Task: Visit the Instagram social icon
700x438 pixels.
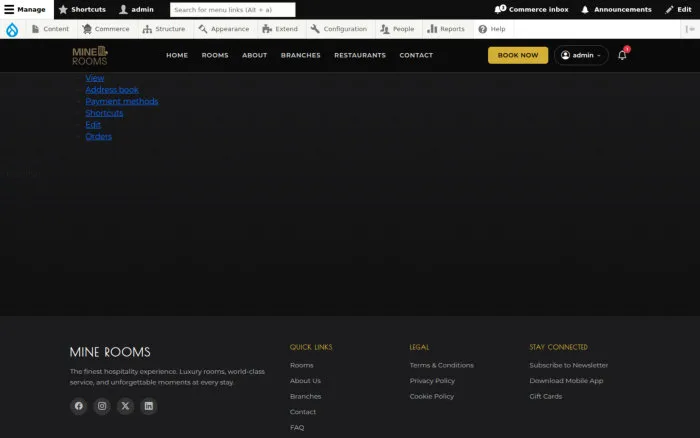Action: click(x=102, y=406)
